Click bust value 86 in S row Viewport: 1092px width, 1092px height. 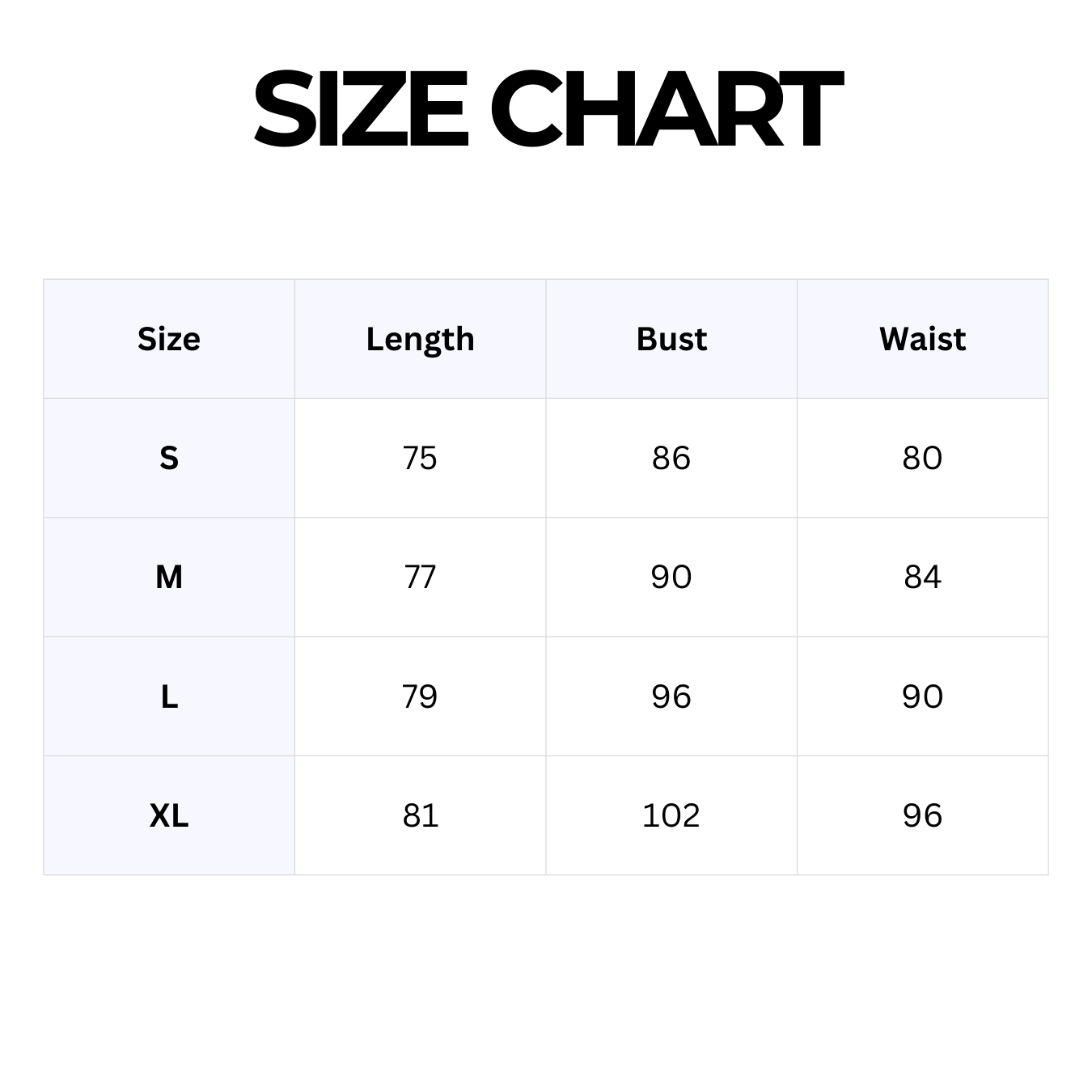pyautogui.click(x=671, y=458)
